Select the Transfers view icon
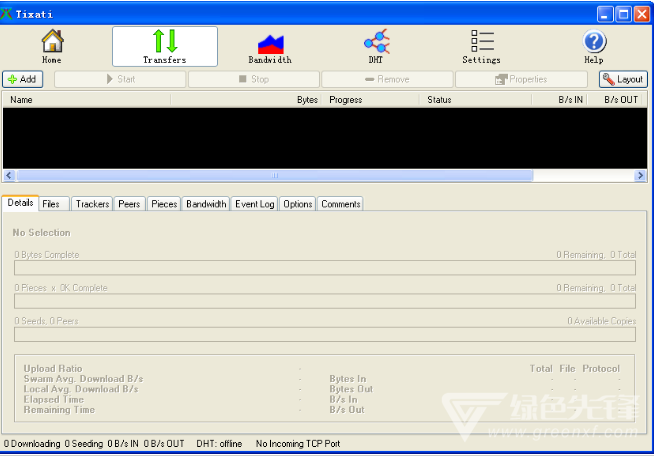 pyautogui.click(x=165, y=46)
